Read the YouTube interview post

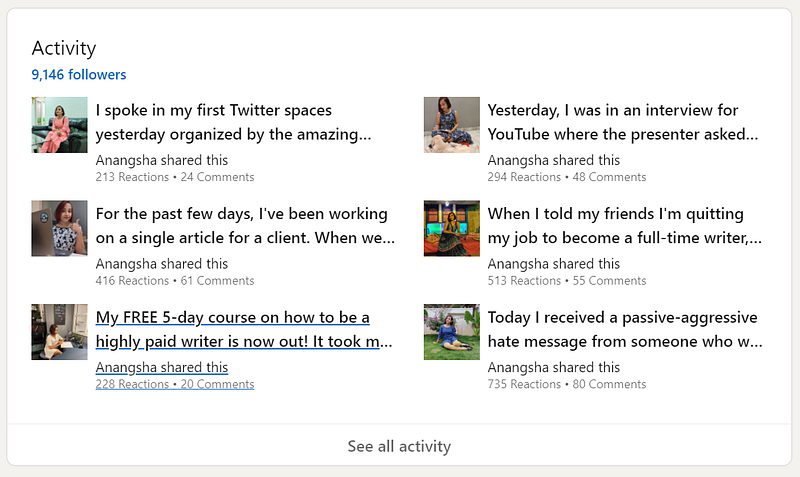point(623,121)
